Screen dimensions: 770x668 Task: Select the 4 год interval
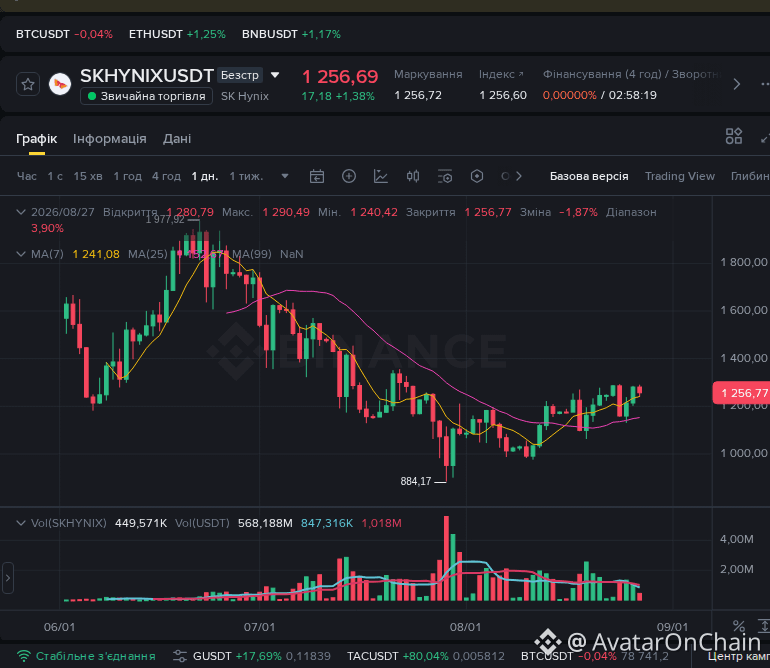(166, 176)
